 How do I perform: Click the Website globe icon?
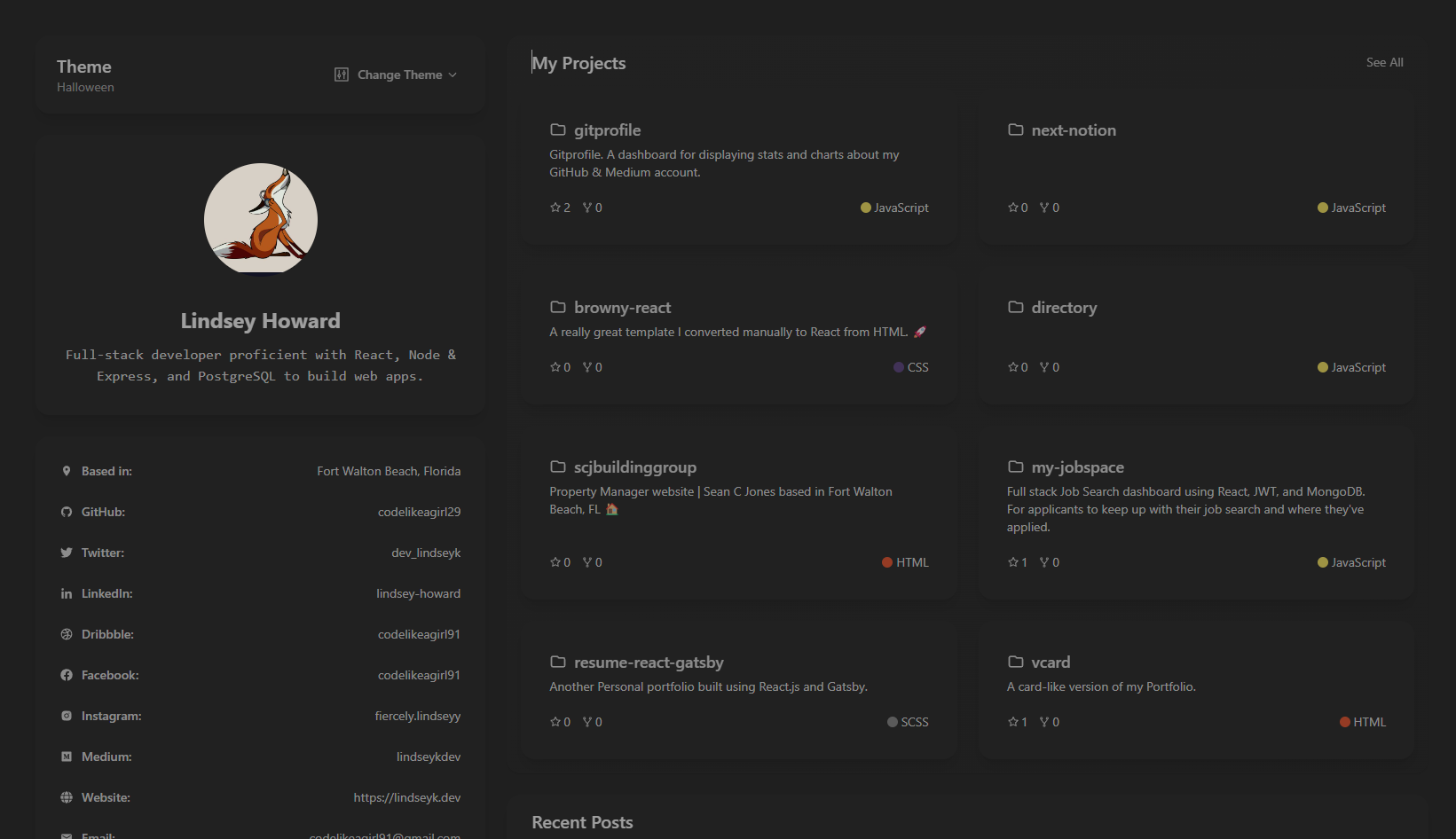(67, 797)
